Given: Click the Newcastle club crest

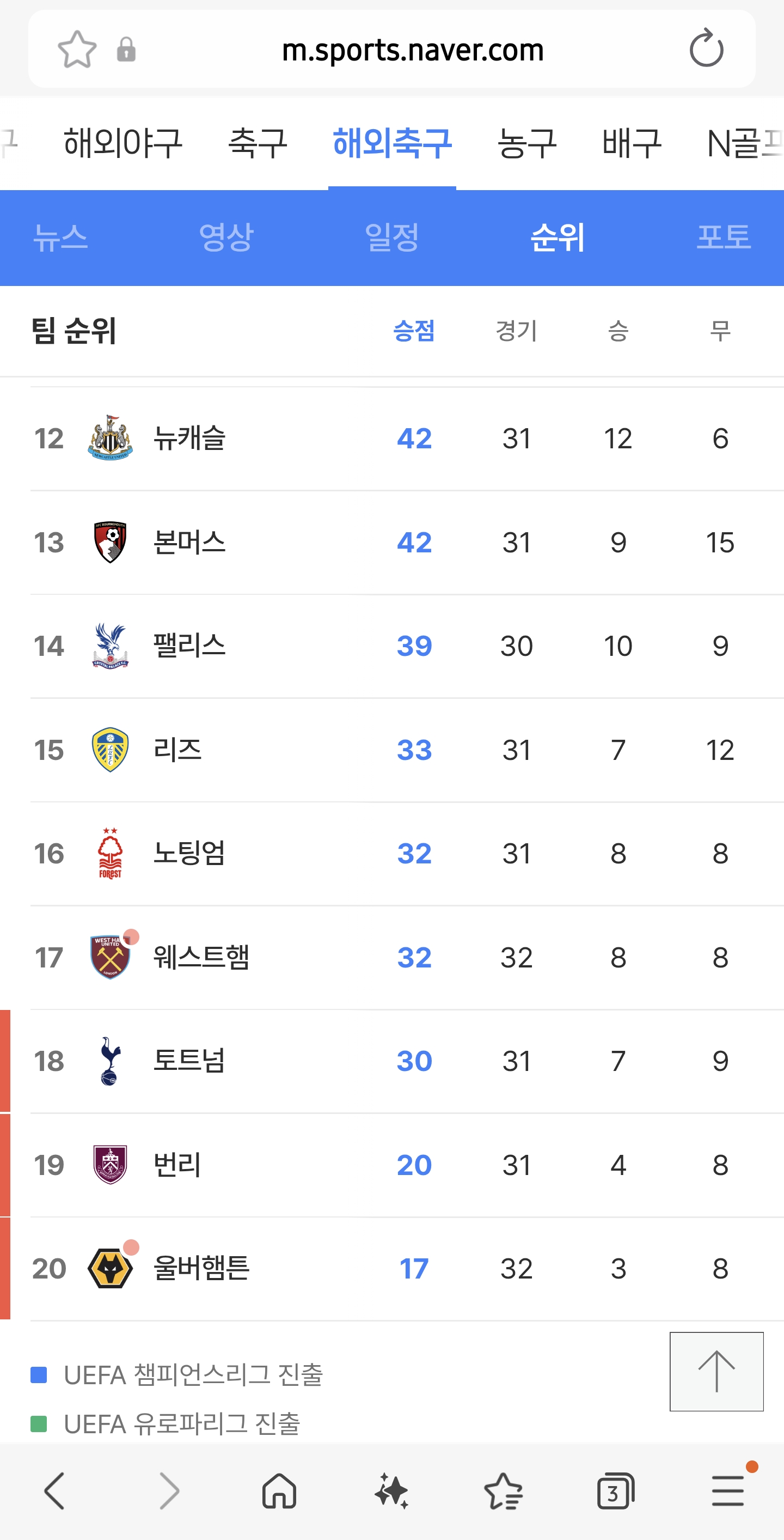Looking at the screenshot, I should (110, 438).
